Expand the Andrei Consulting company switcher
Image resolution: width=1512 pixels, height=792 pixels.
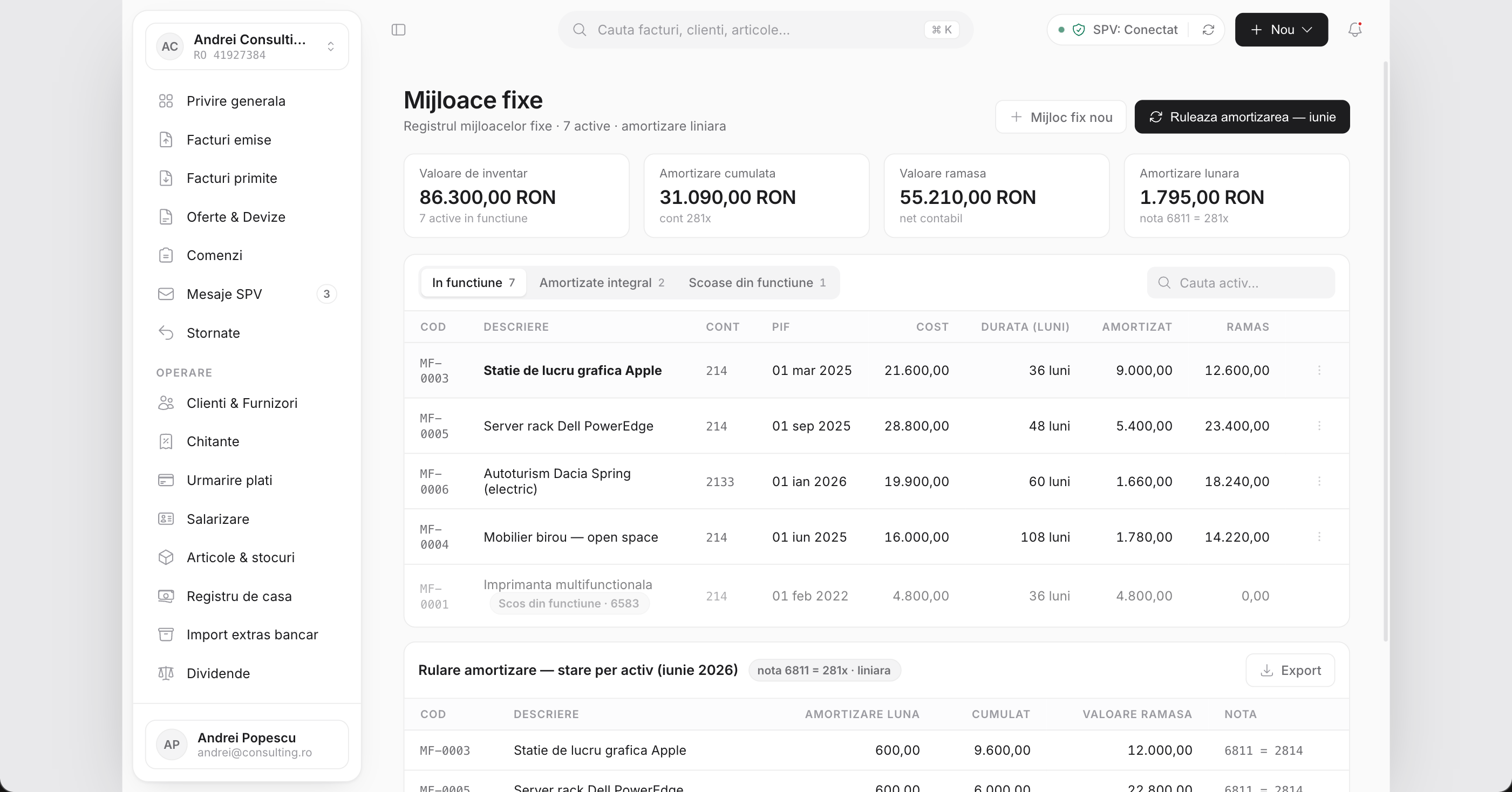pyautogui.click(x=247, y=46)
